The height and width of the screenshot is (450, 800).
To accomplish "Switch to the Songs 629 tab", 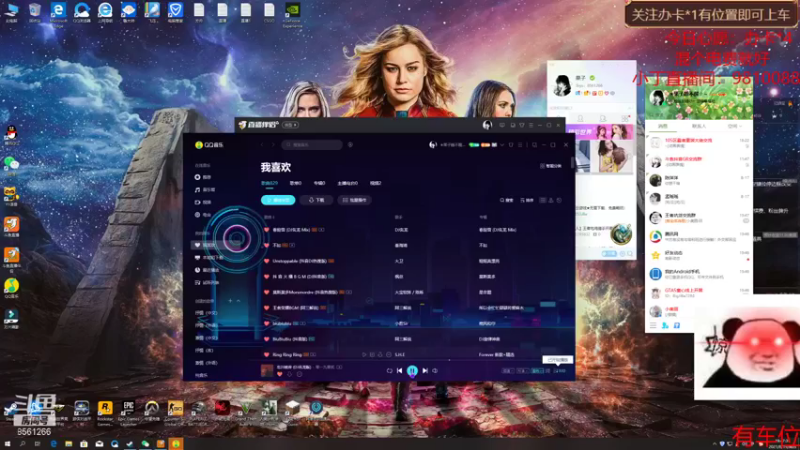I will click(269, 183).
